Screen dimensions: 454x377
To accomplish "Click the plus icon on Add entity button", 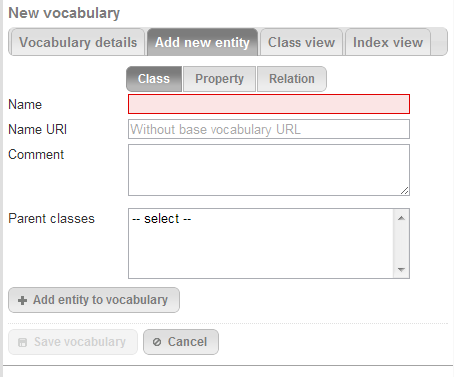I will point(22,300).
